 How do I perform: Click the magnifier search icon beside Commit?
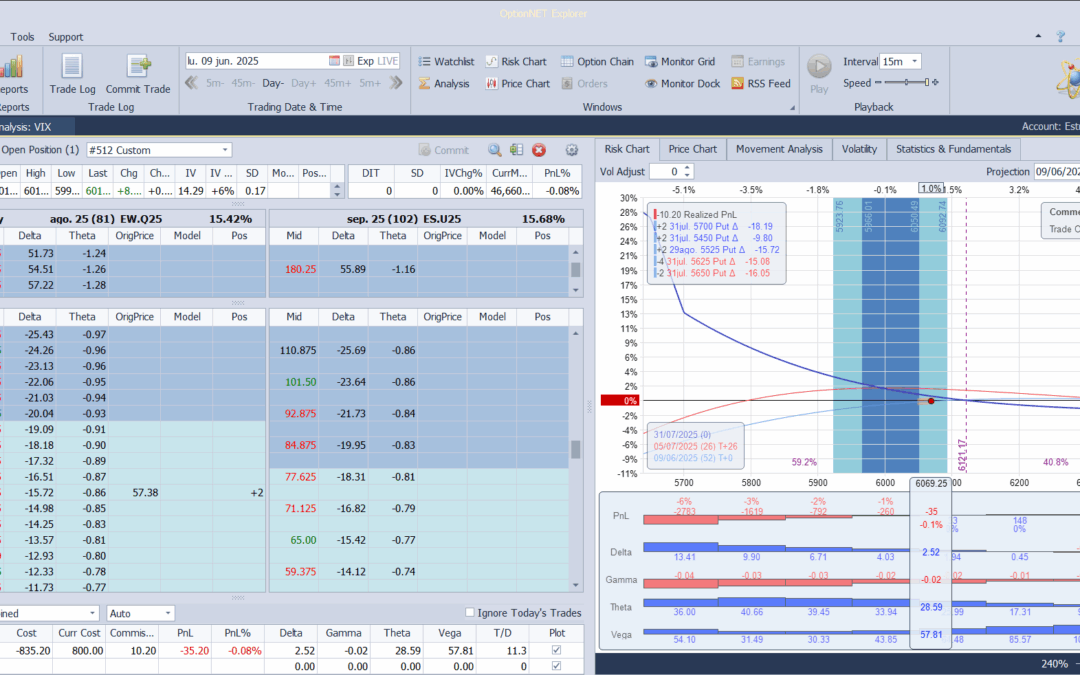[x=494, y=150]
